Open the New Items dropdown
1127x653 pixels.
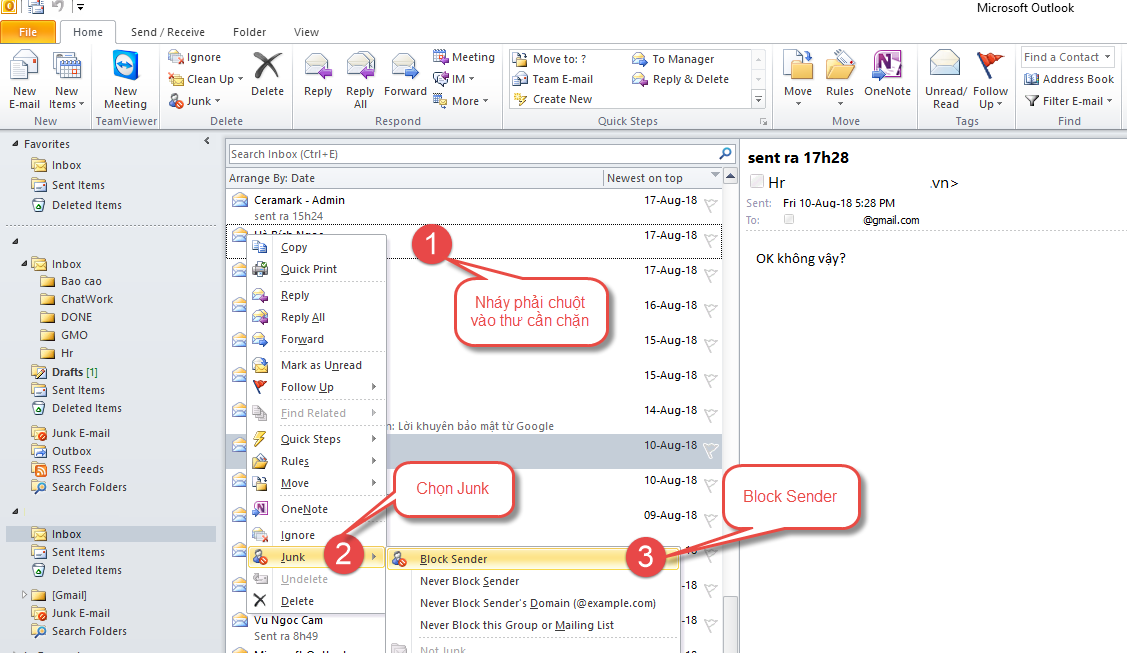point(67,80)
